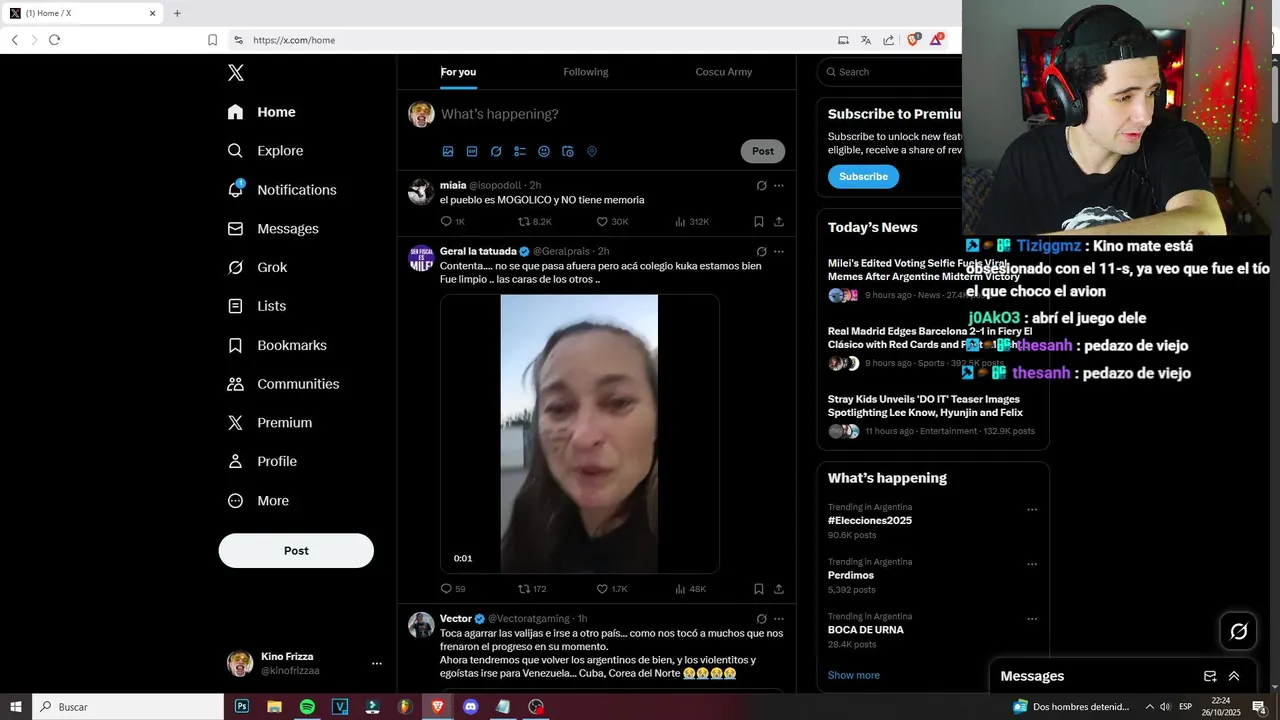The height and width of the screenshot is (720, 1280).
Task: Click the X logo in the sidebar
Action: click(236, 72)
